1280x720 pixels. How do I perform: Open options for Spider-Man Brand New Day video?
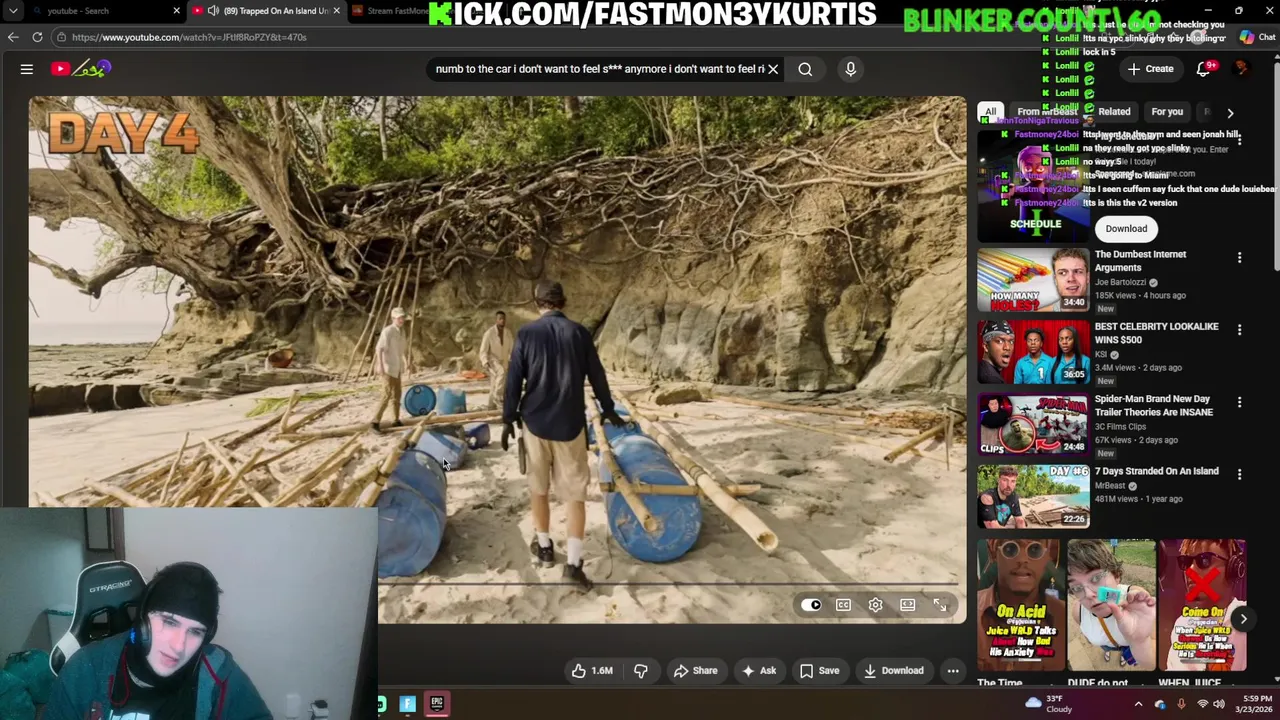click(x=1239, y=402)
